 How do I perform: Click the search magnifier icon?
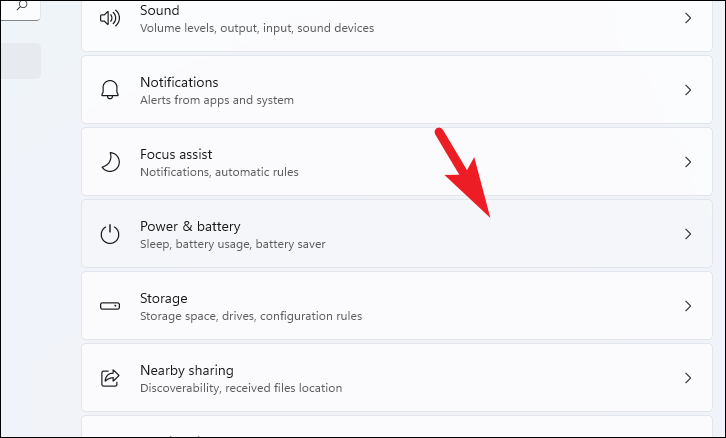tap(21, 6)
